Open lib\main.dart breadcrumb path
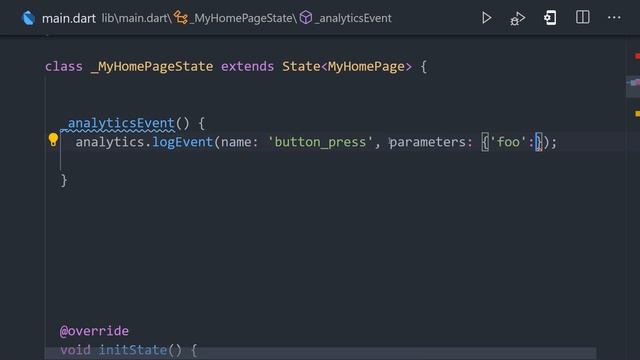 [x=136, y=18]
